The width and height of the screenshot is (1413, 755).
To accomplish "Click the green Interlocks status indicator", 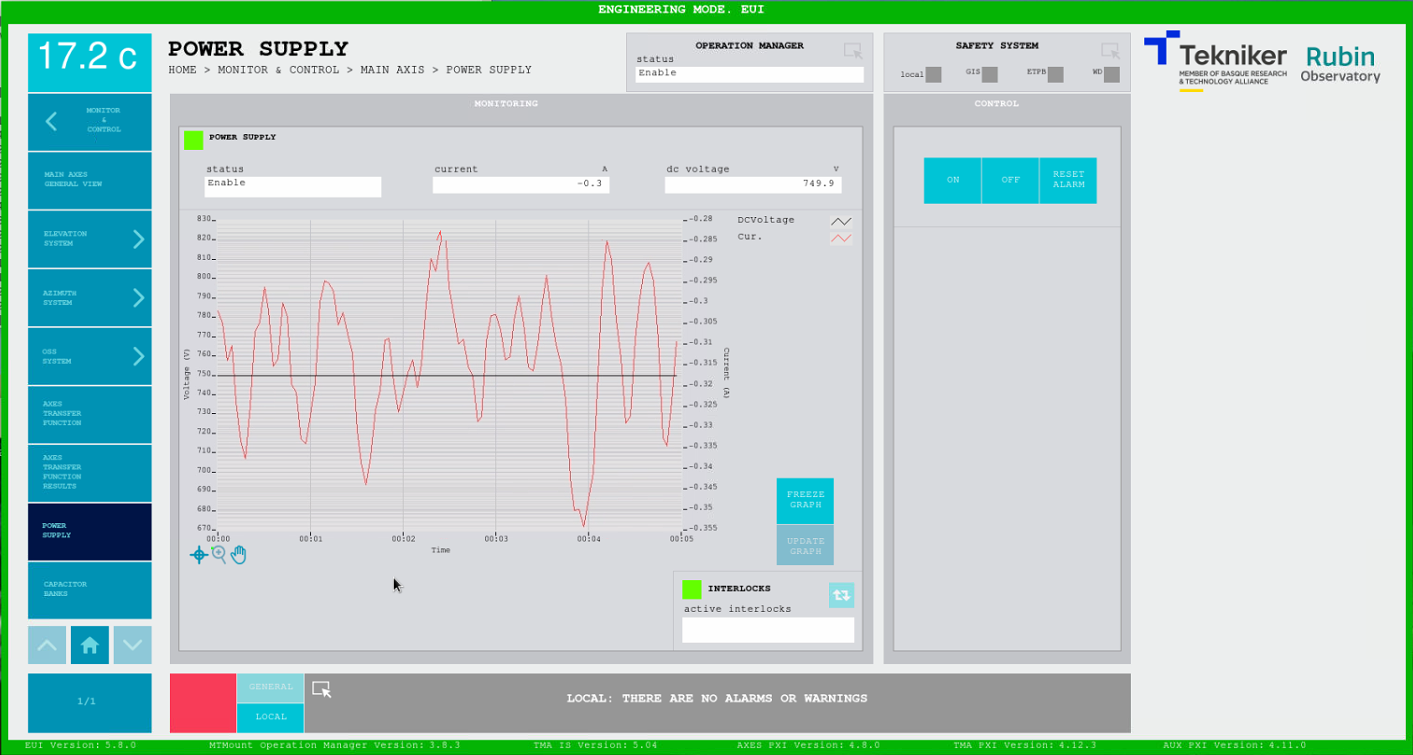I will click(692, 590).
